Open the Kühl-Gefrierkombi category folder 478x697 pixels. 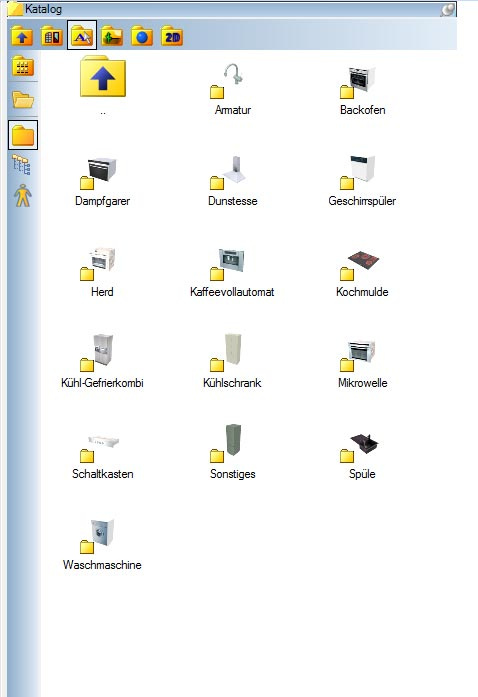click(102, 362)
